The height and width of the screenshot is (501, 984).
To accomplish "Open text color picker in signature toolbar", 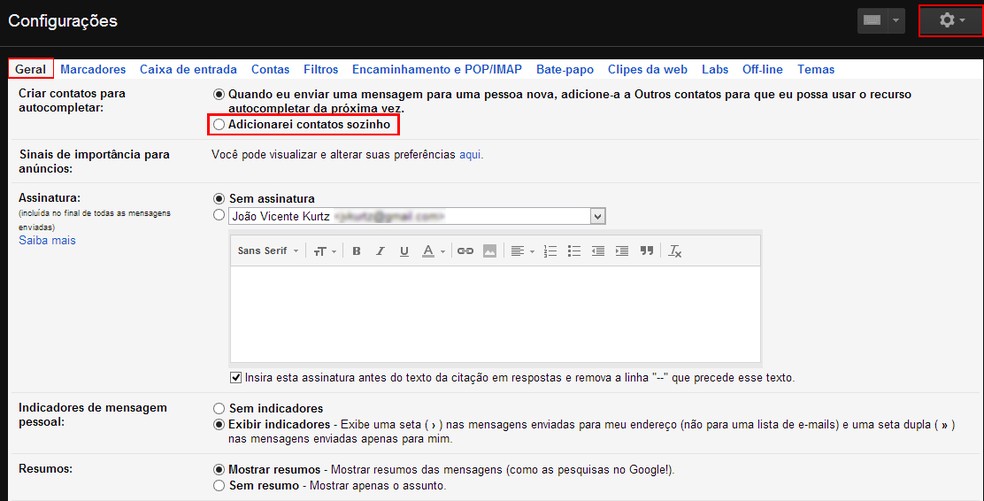I will [x=433, y=251].
